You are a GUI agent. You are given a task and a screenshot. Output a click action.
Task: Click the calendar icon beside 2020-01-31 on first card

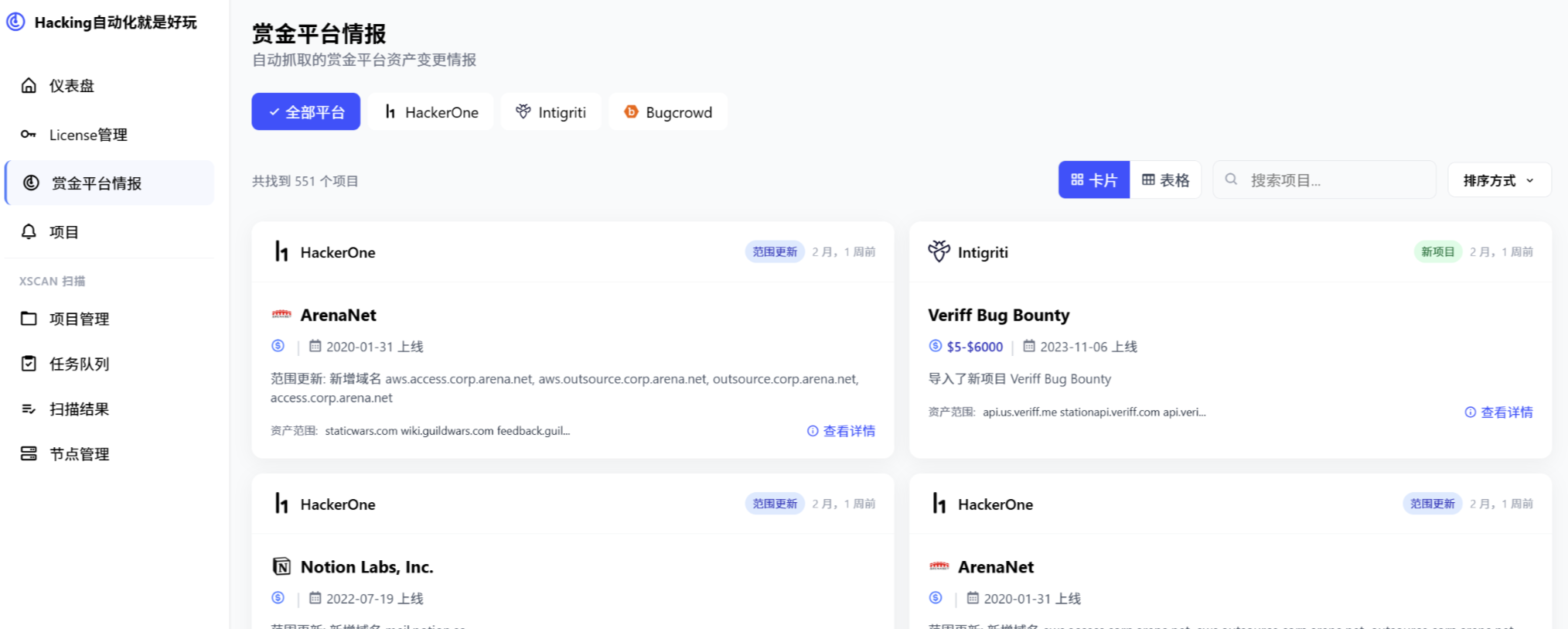(315, 346)
